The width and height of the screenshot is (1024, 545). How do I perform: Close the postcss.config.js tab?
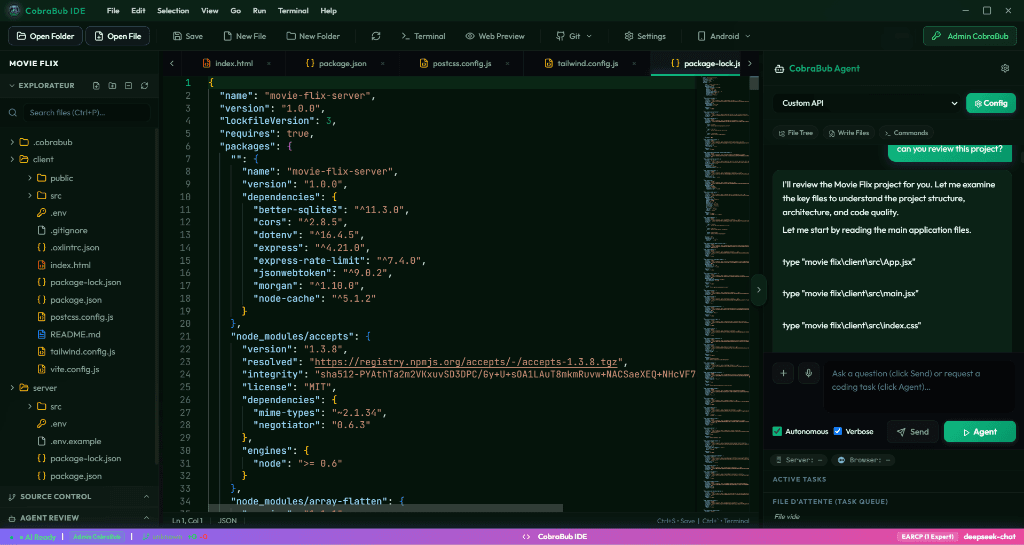tap(507, 63)
